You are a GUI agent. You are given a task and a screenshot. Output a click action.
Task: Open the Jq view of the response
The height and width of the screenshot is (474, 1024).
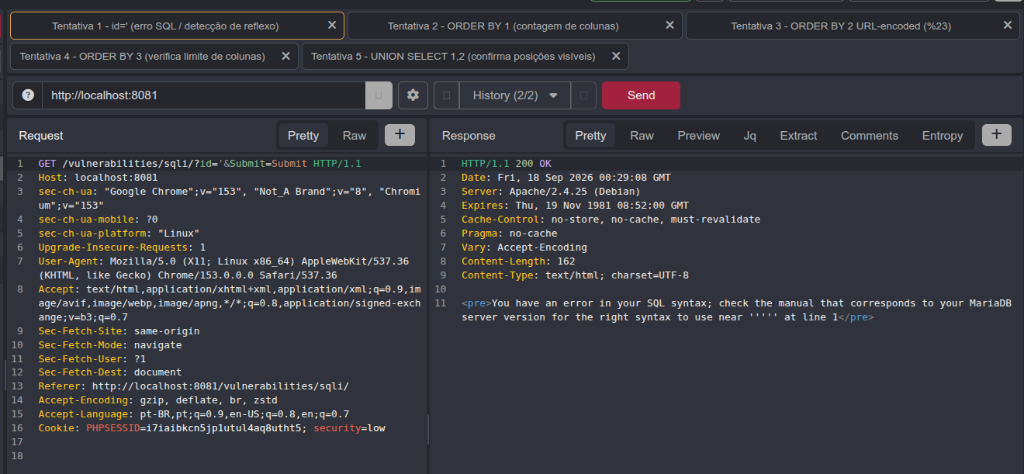(750, 136)
